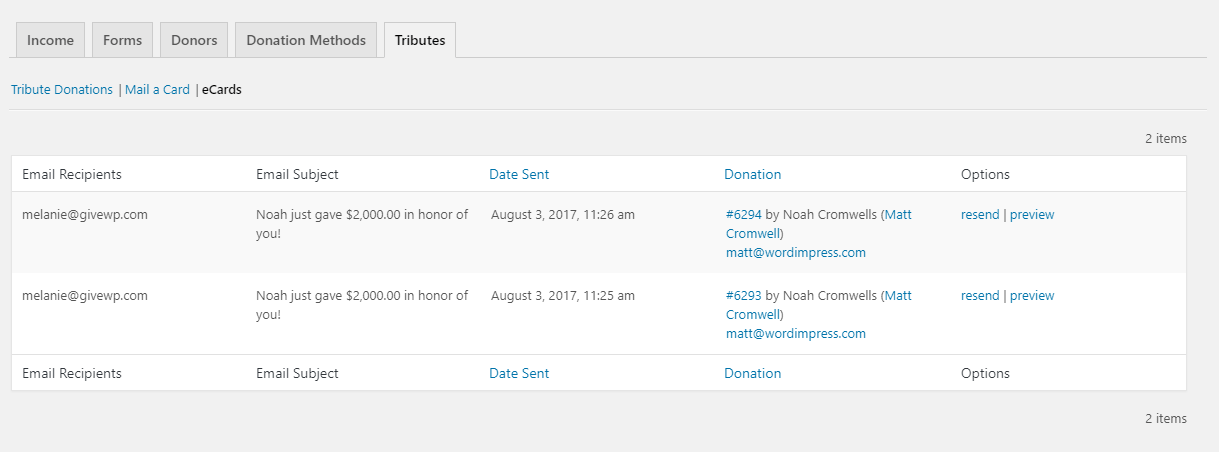The height and width of the screenshot is (452, 1219).
Task: Sort by Donation column in header
Action: [752, 174]
